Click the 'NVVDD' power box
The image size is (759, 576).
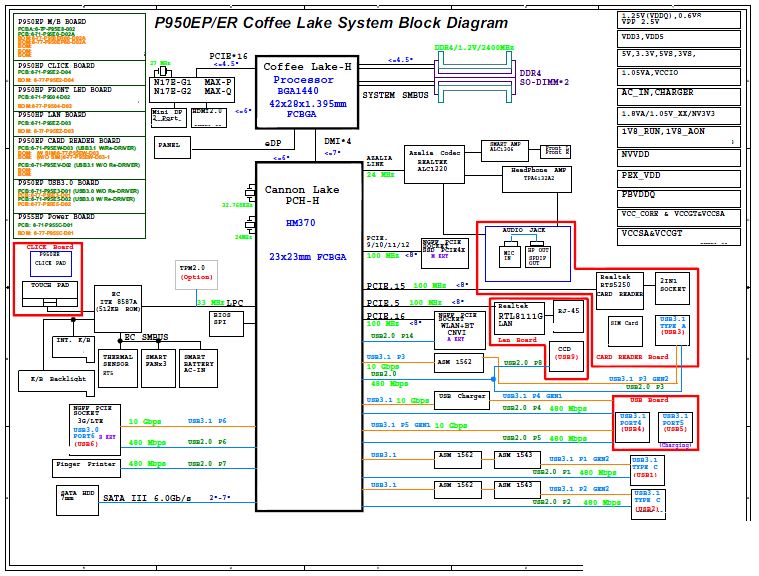click(679, 158)
